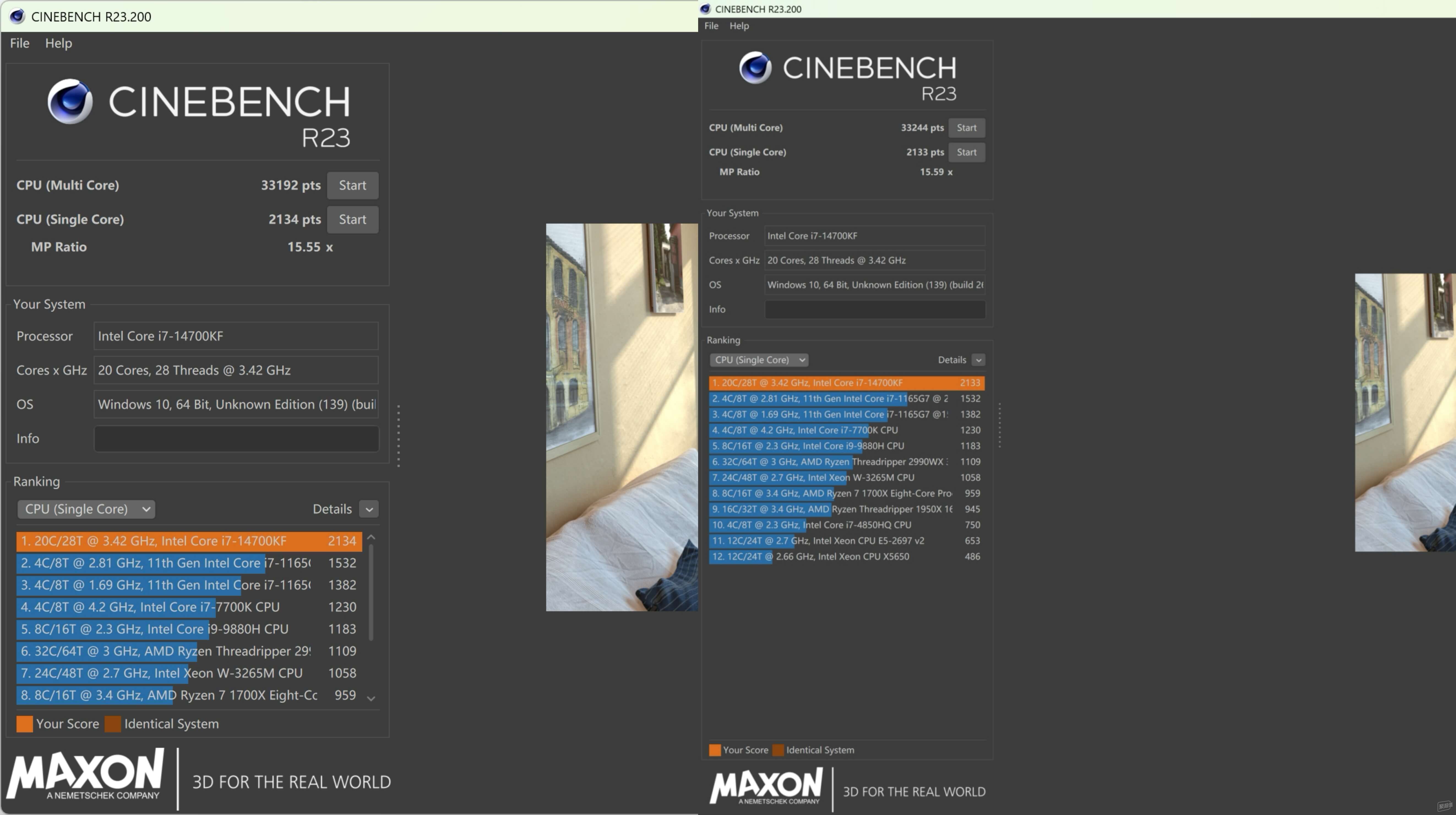Click OS field in left window
Screen dimensions: 1456x815
pos(236,404)
